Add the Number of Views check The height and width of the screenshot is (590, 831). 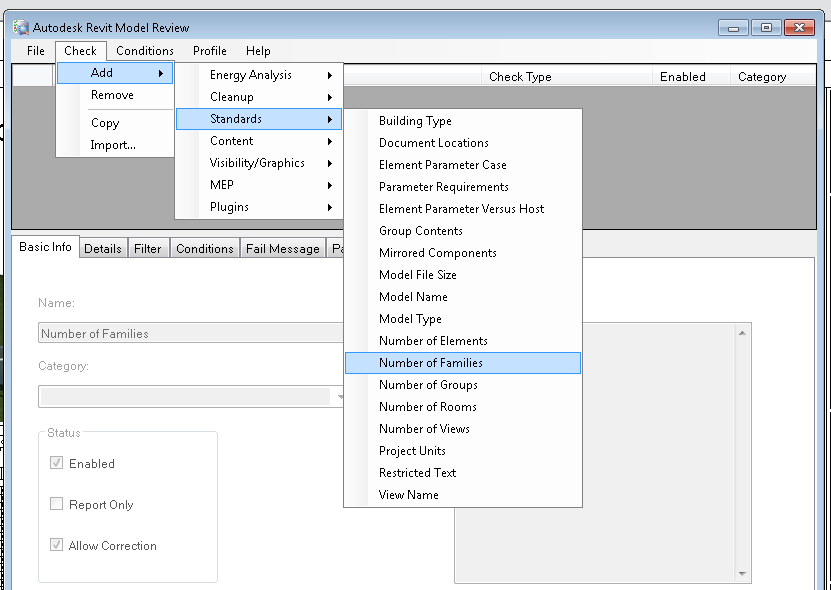[463, 429]
